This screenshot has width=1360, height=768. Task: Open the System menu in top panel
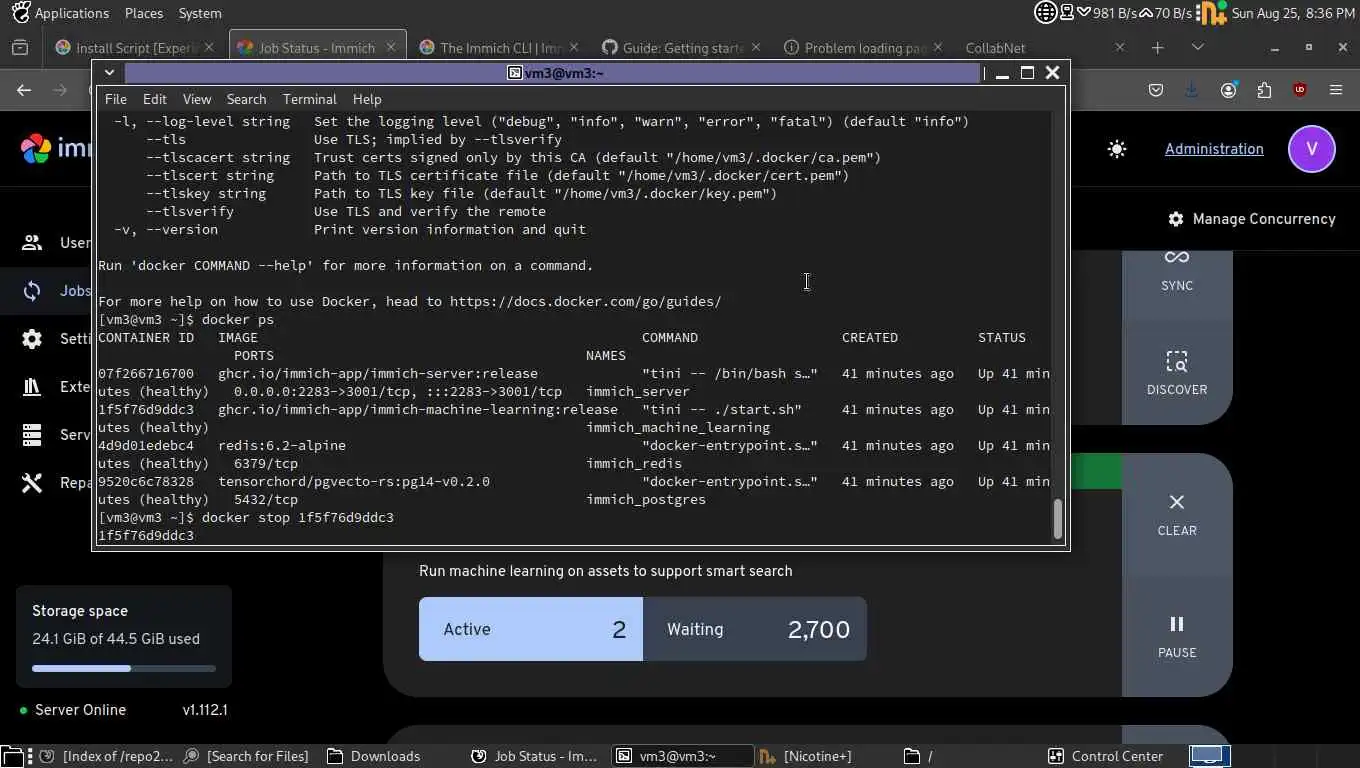200,13
